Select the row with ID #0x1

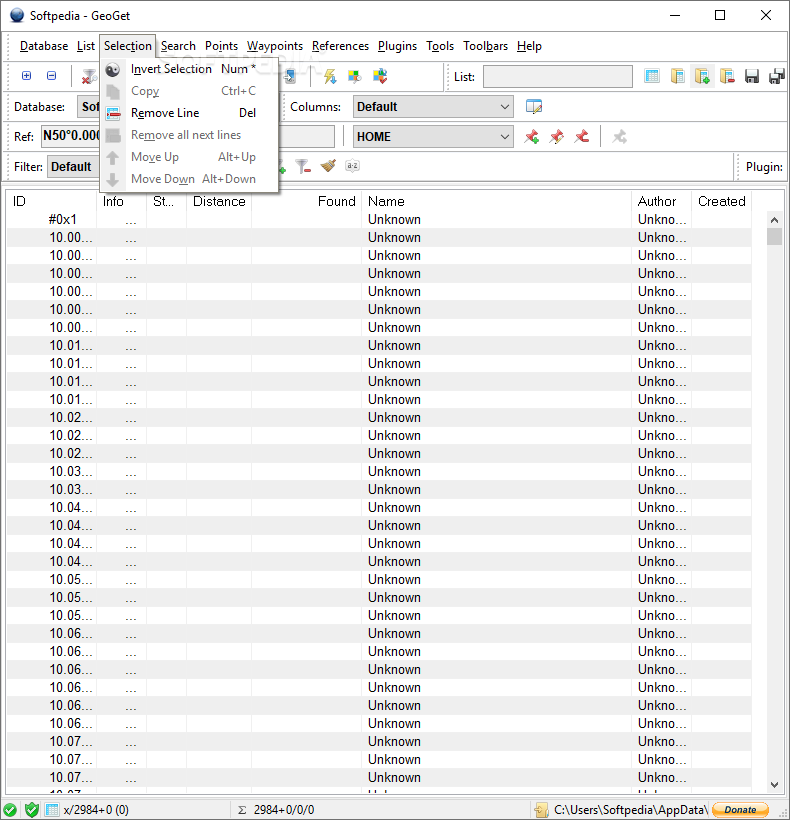coord(379,220)
